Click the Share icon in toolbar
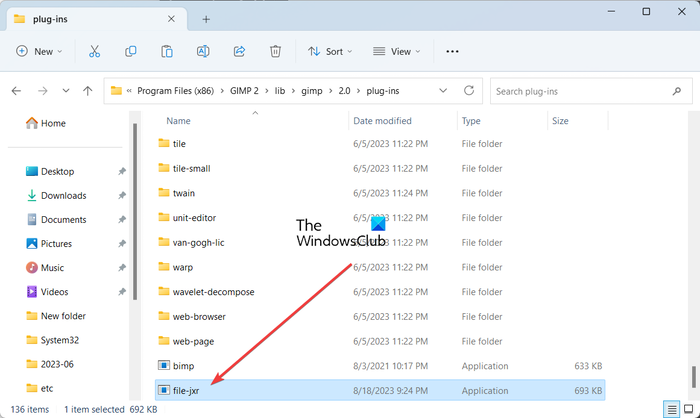The width and height of the screenshot is (700, 418). tap(239, 51)
